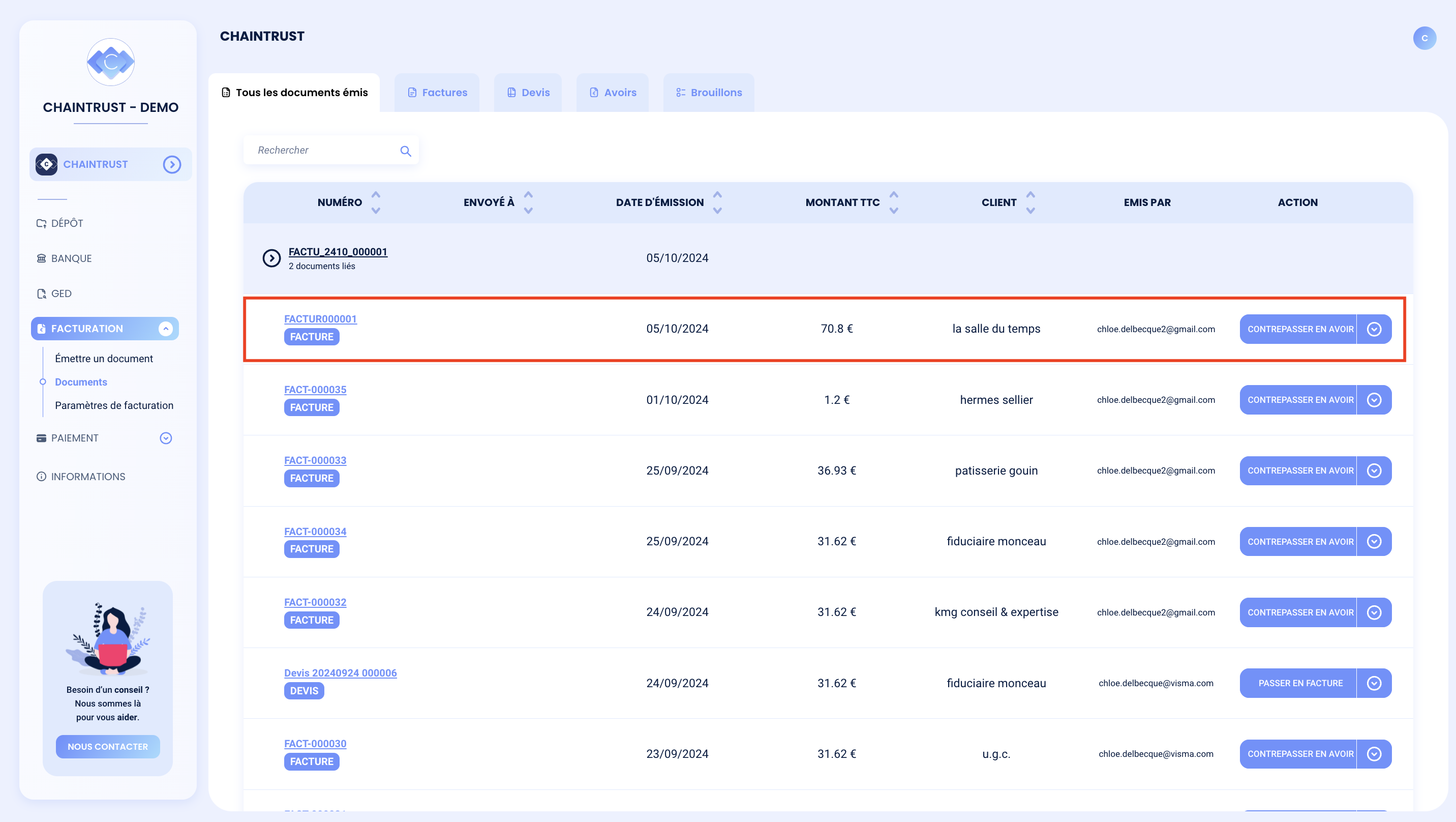
Task: Switch to the Brouillons tab
Action: 709,93
